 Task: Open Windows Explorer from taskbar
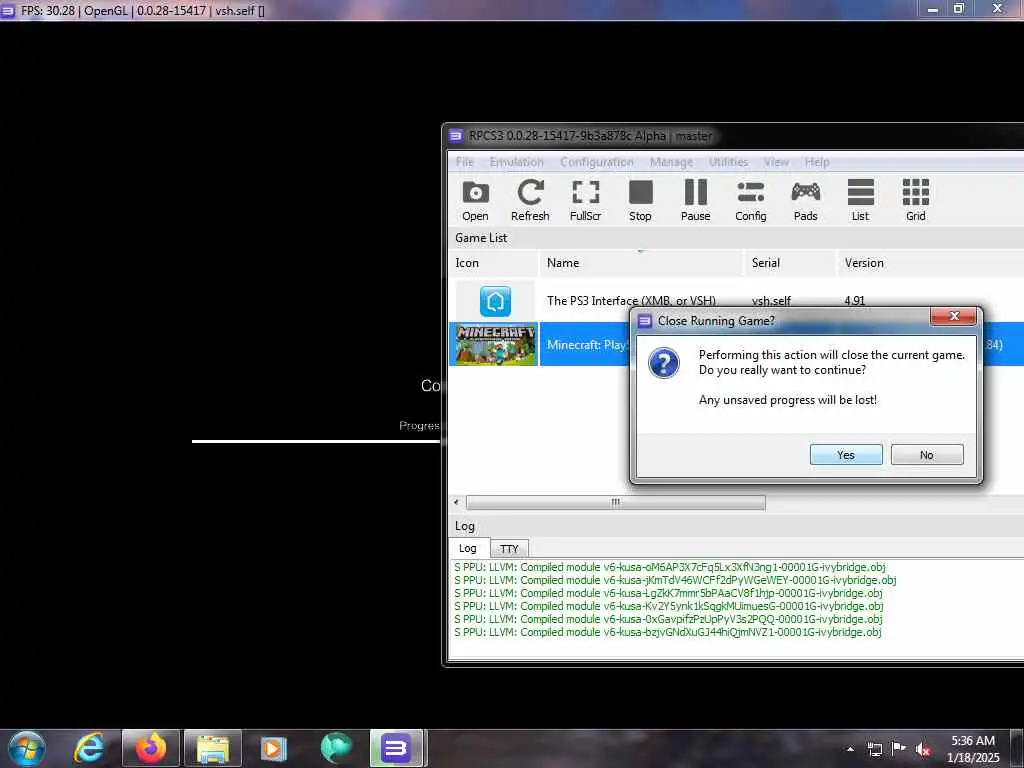pyautogui.click(x=213, y=748)
